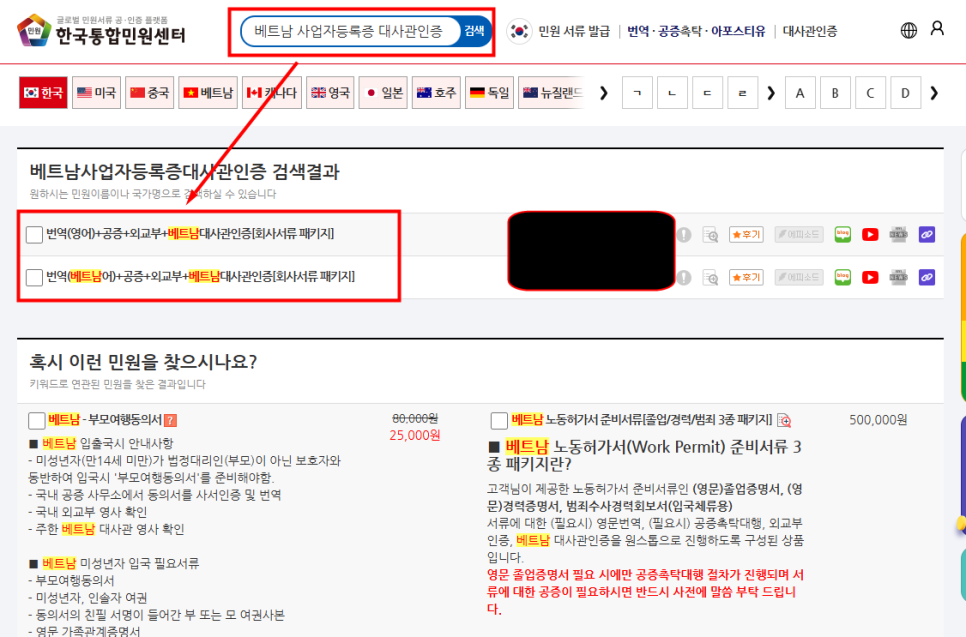Filter by the letter C button

point(871,93)
